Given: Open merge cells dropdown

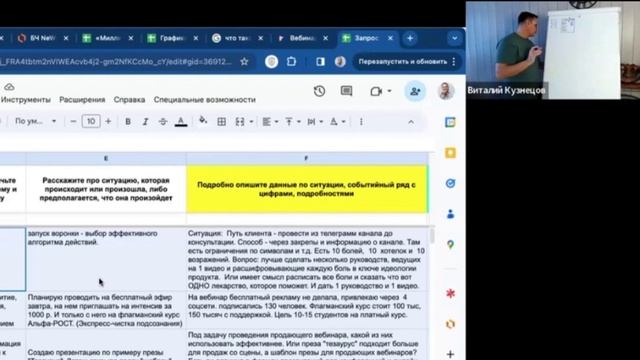Looking at the screenshot, I should pos(244,122).
